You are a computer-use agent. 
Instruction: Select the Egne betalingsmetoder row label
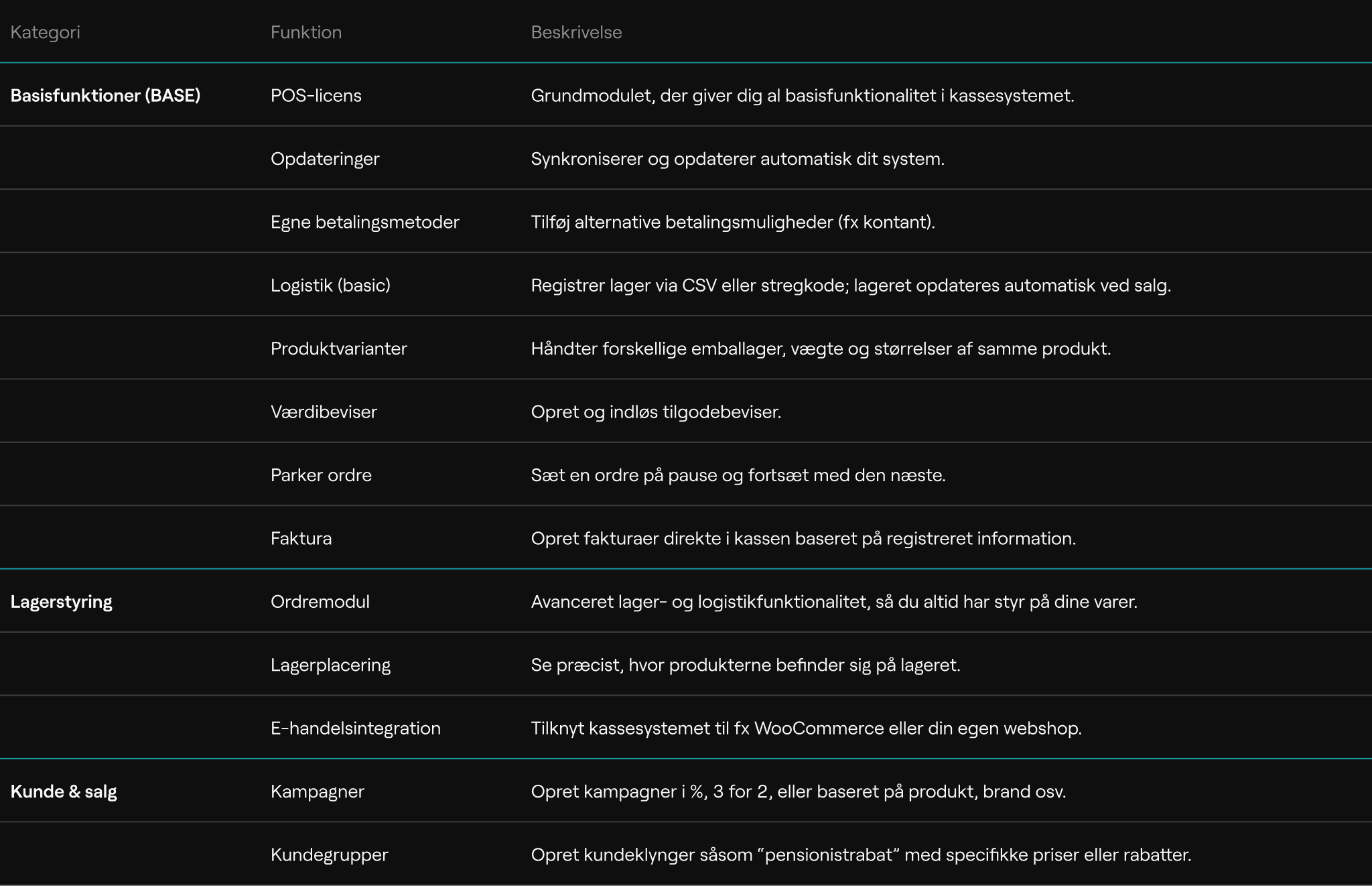pos(364,222)
